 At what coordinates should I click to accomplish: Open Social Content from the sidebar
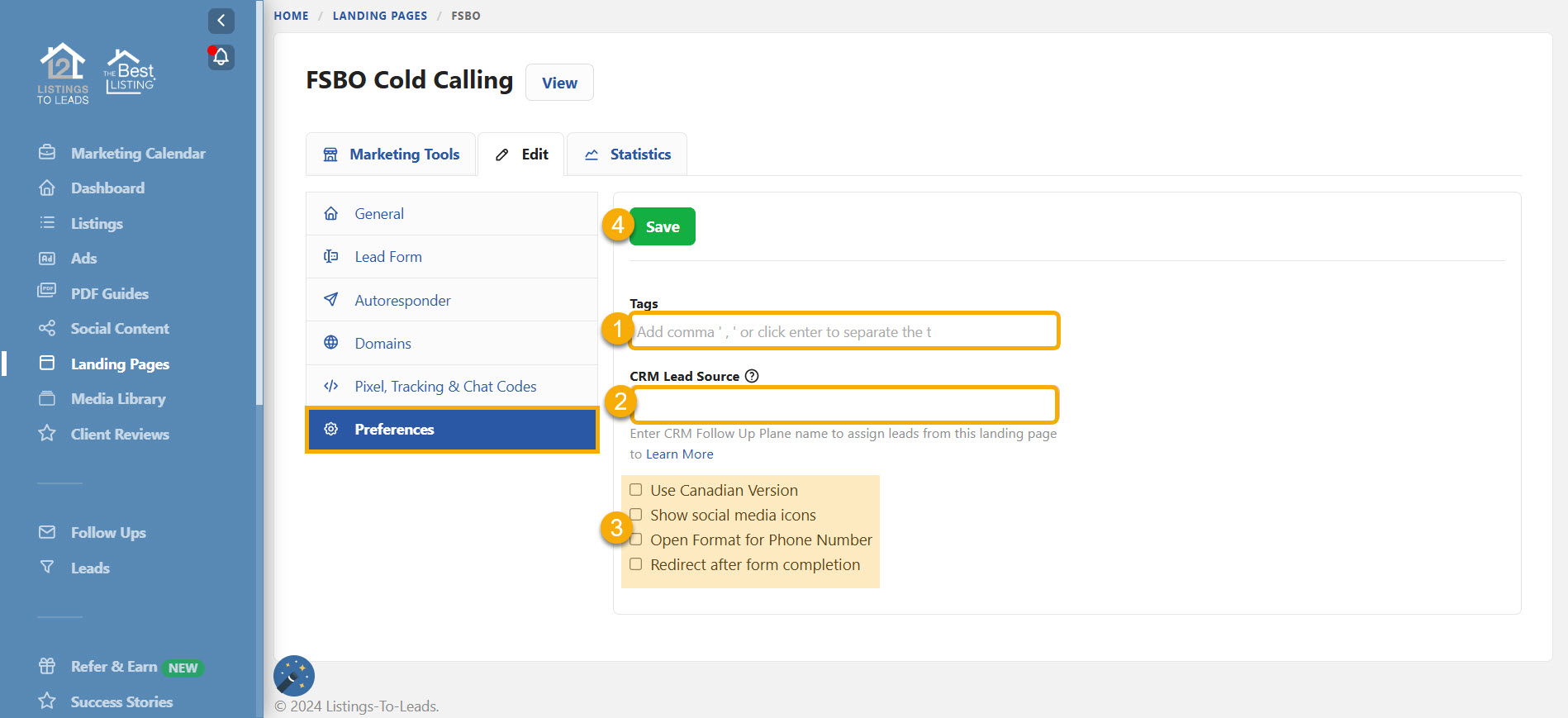[x=119, y=329]
